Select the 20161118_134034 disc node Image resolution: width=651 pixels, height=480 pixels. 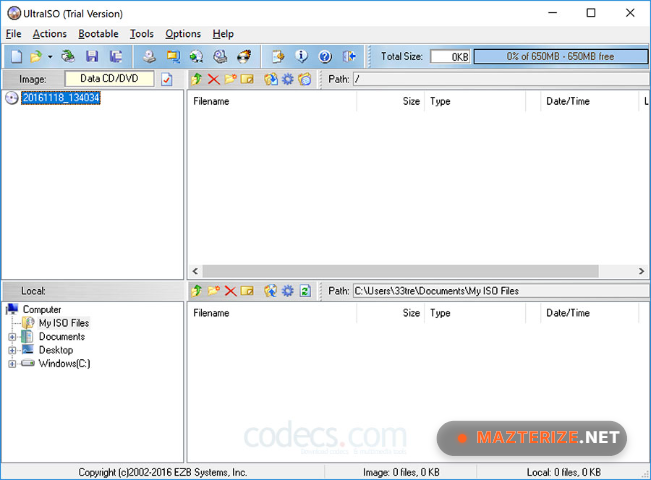click(61, 98)
